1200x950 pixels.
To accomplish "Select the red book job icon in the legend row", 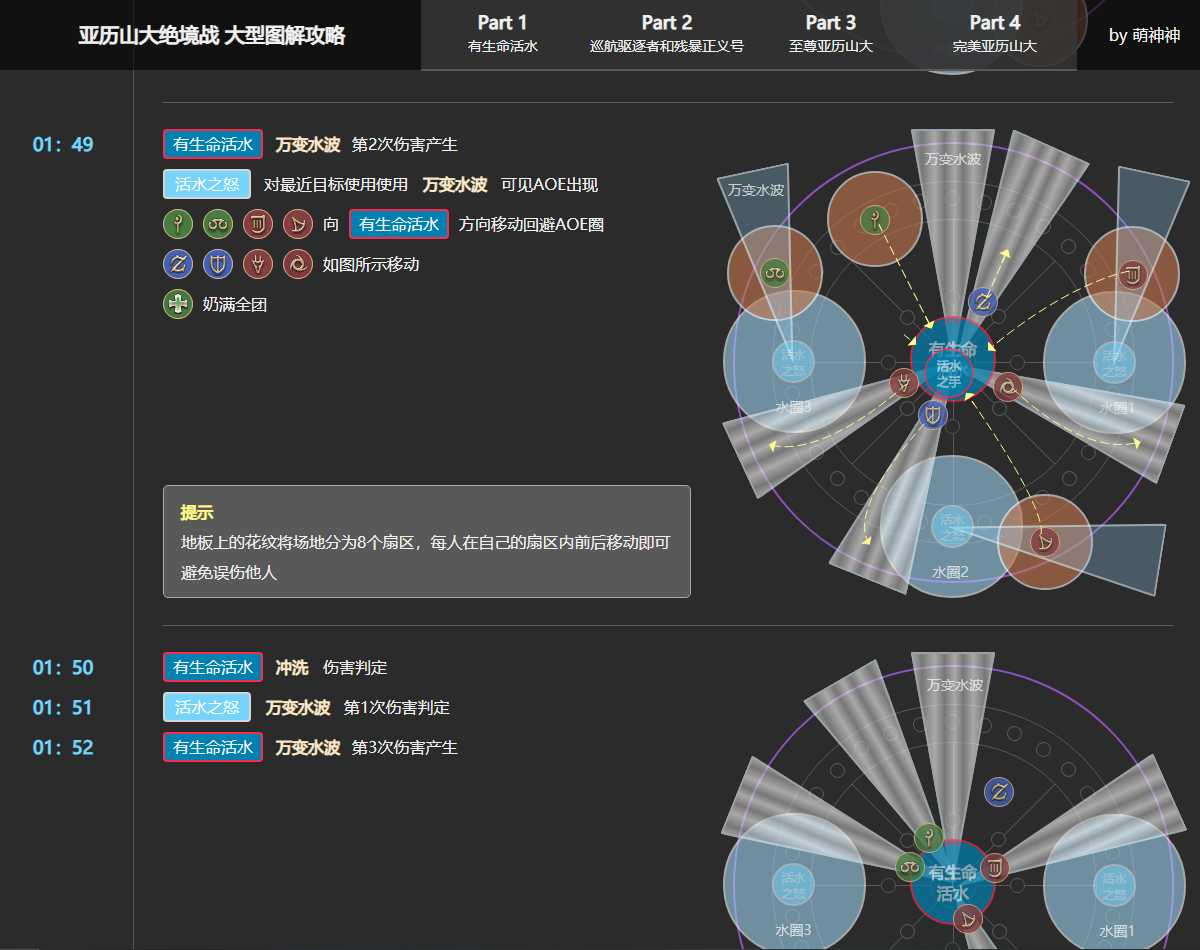I will tap(258, 224).
